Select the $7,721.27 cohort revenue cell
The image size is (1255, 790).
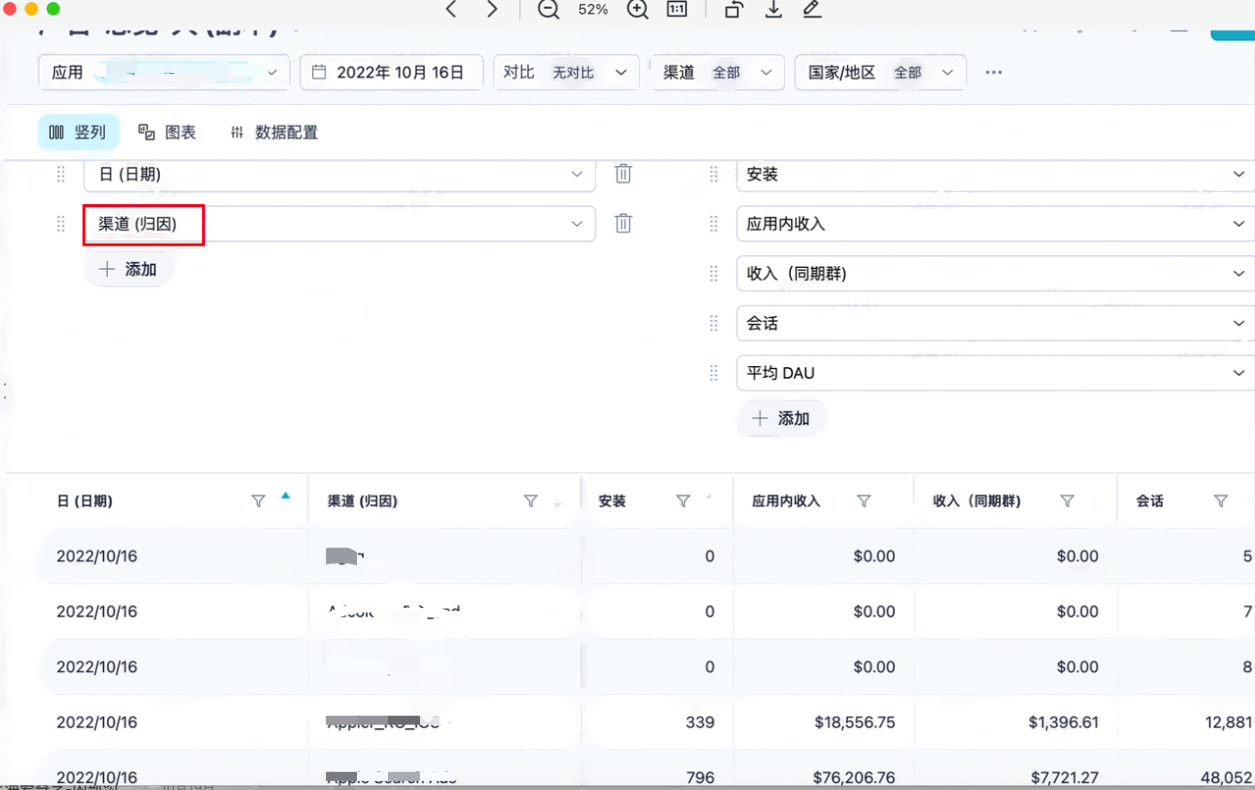click(1063, 777)
